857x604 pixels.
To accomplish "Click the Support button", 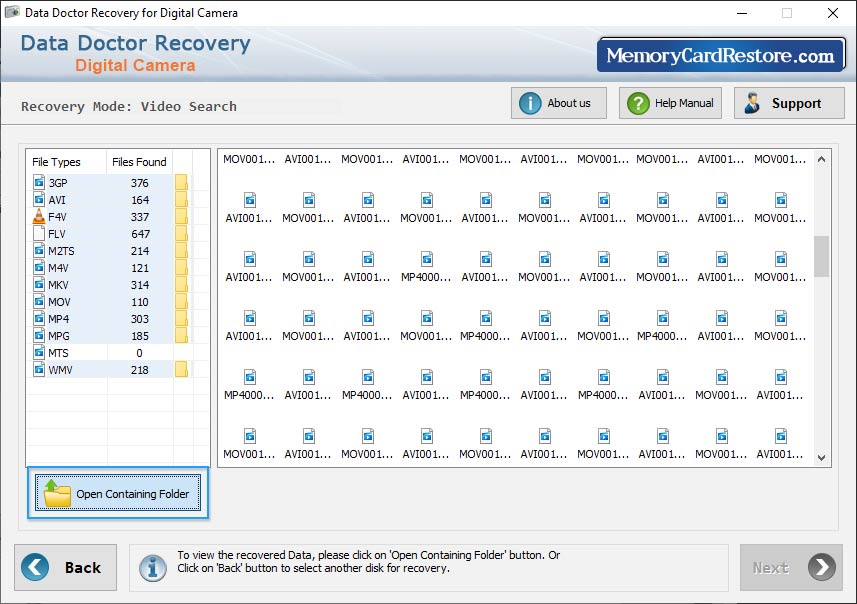I will pos(789,103).
